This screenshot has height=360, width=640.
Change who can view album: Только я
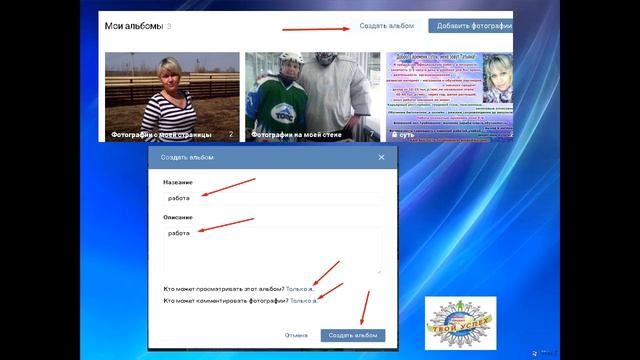coord(300,289)
